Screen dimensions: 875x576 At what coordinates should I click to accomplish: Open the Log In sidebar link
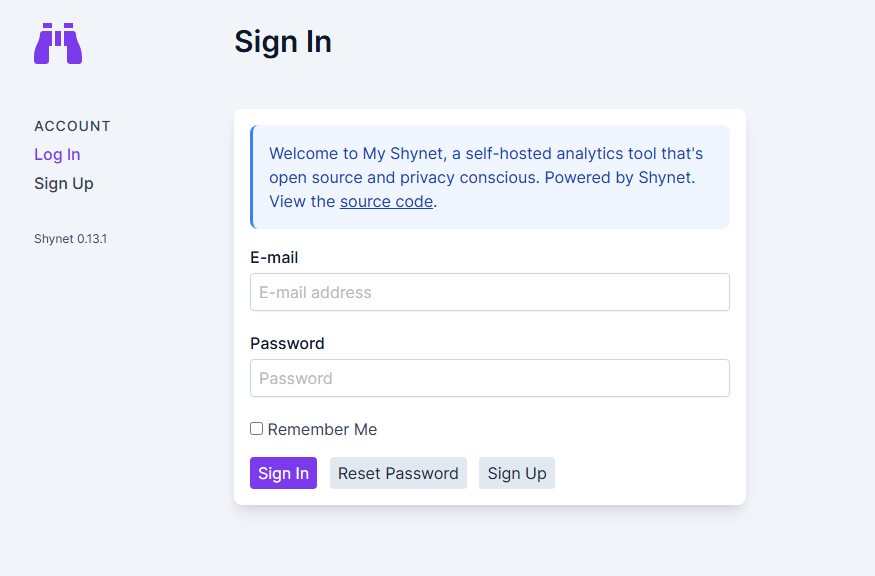pyautogui.click(x=57, y=155)
